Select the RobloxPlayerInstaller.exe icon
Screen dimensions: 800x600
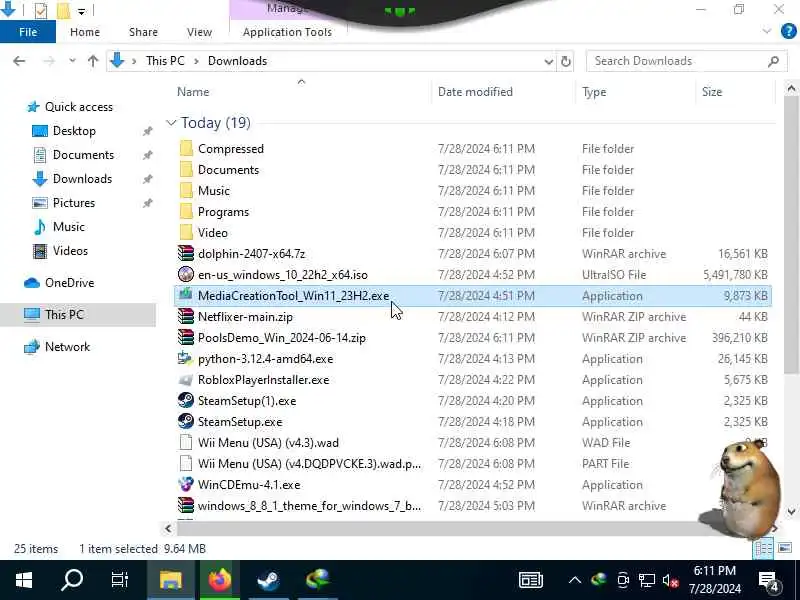tap(186, 380)
